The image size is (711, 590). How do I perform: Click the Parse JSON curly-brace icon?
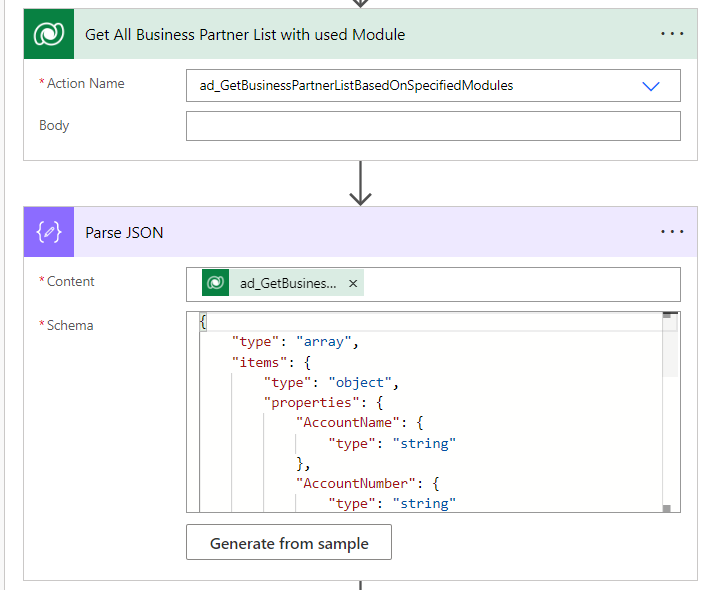[48, 232]
